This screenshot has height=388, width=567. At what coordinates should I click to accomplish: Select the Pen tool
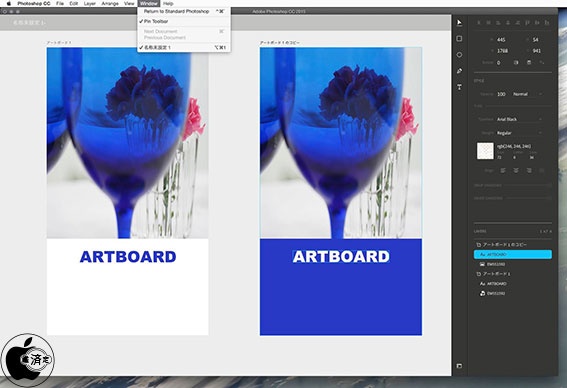click(459, 71)
